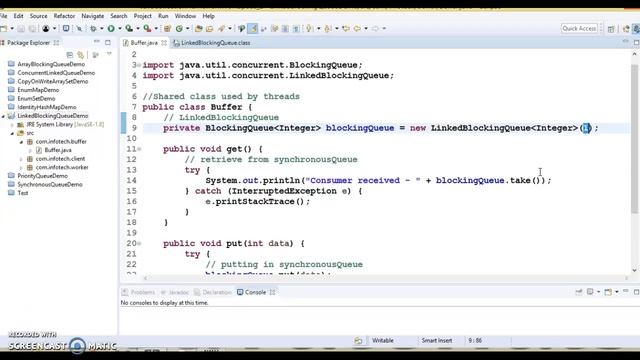This screenshot has width=640, height=360.
Task: Click the Next Annotation icon
Action: click(x=309, y=29)
